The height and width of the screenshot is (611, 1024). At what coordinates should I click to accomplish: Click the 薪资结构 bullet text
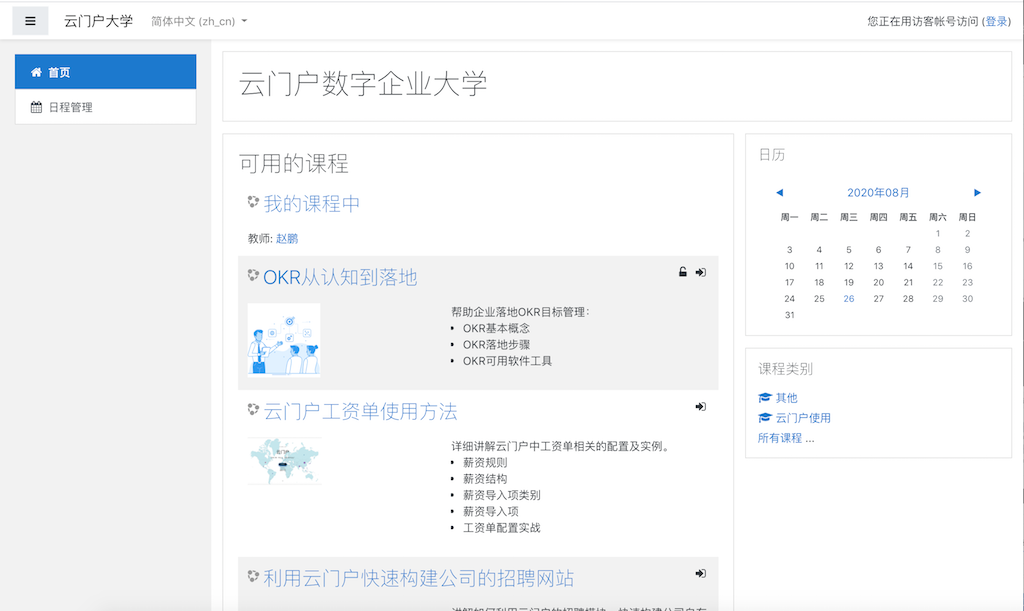[x=485, y=479]
